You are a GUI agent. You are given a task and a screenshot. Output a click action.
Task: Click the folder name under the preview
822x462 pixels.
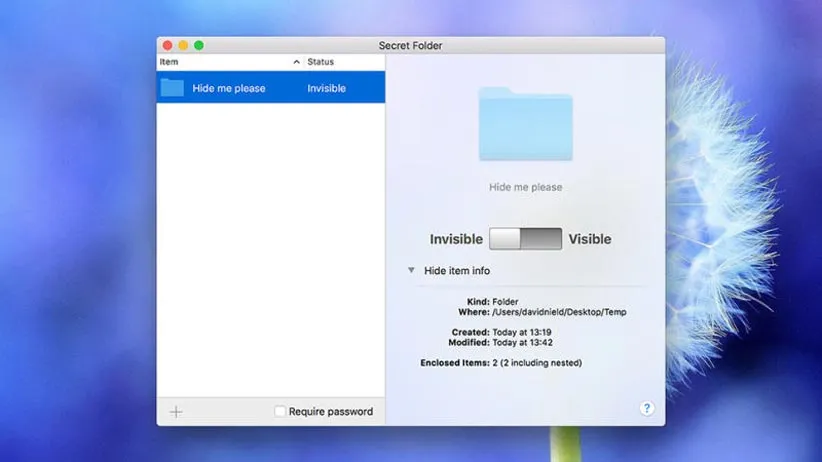525,187
